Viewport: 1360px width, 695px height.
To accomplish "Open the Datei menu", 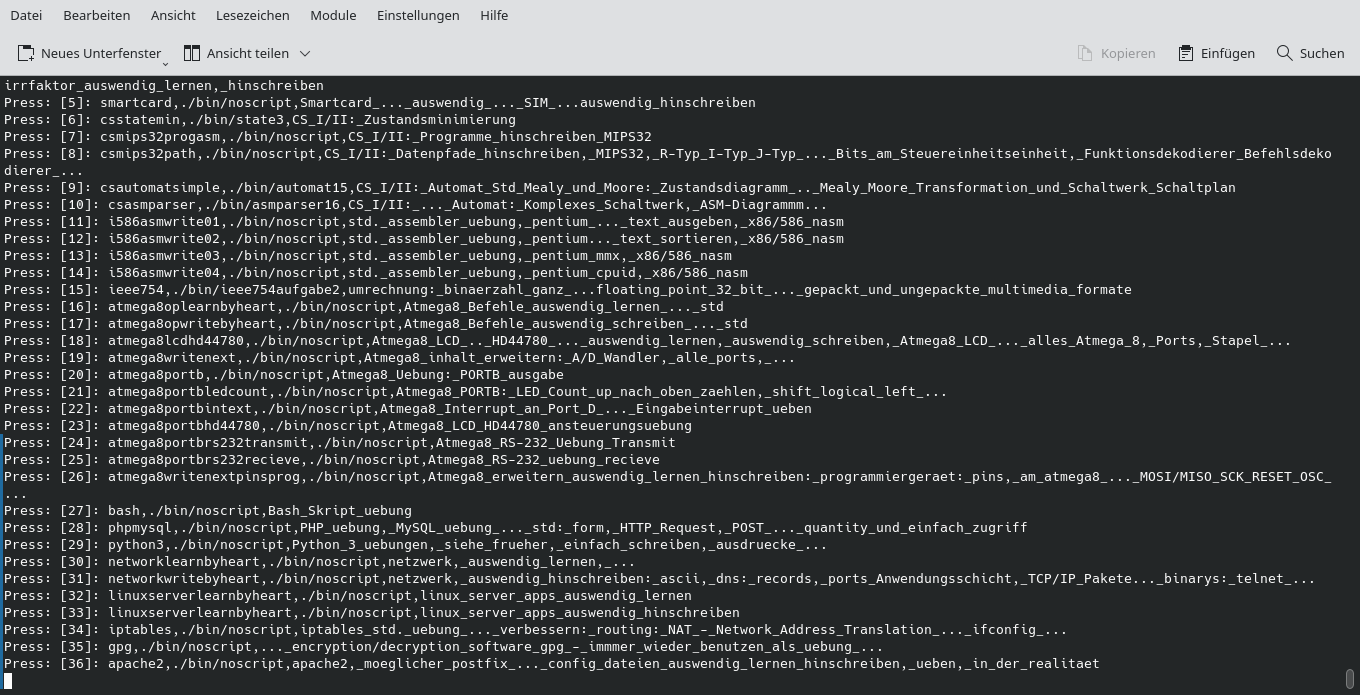I will pos(25,15).
